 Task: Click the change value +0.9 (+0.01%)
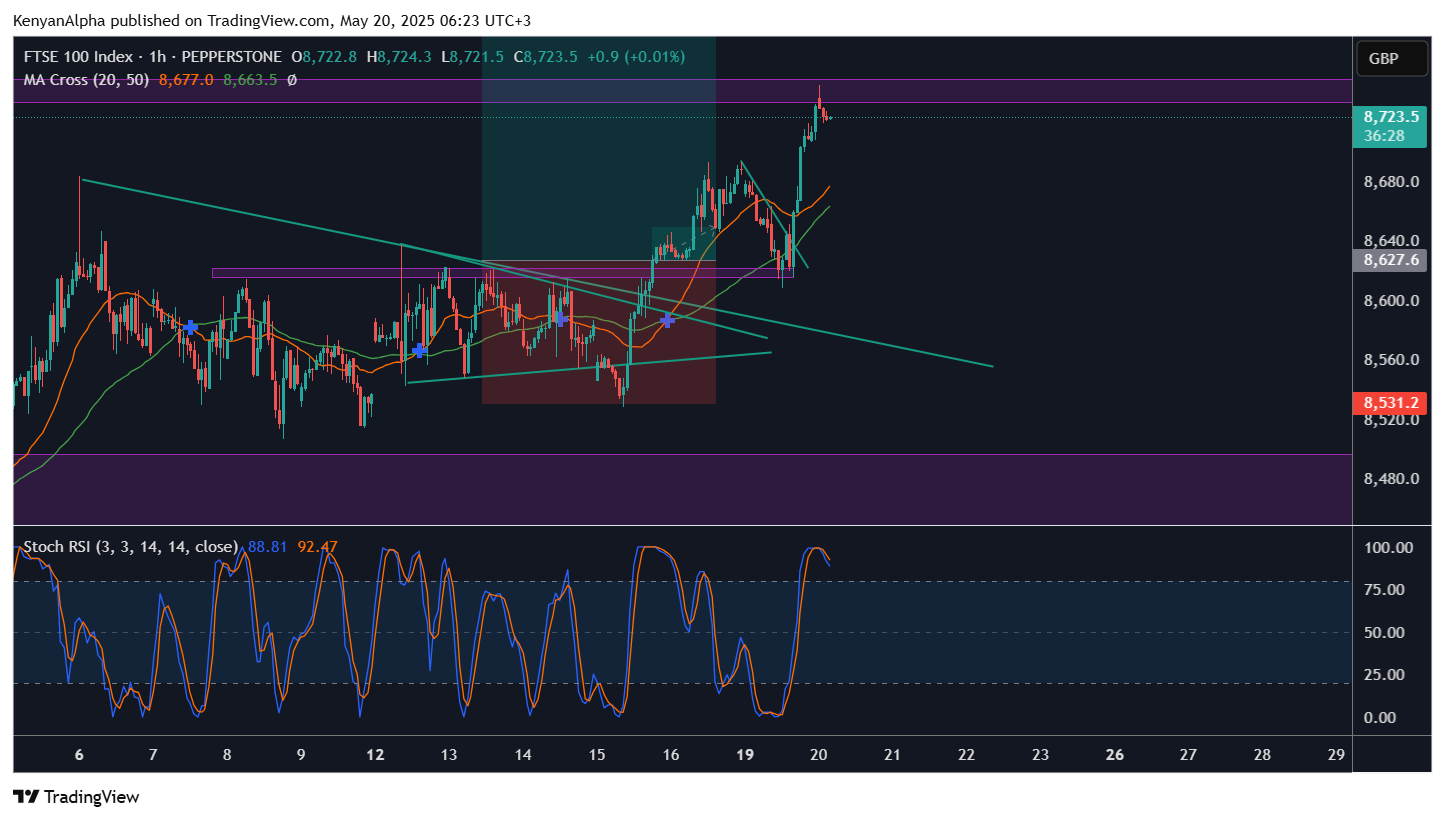click(635, 57)
